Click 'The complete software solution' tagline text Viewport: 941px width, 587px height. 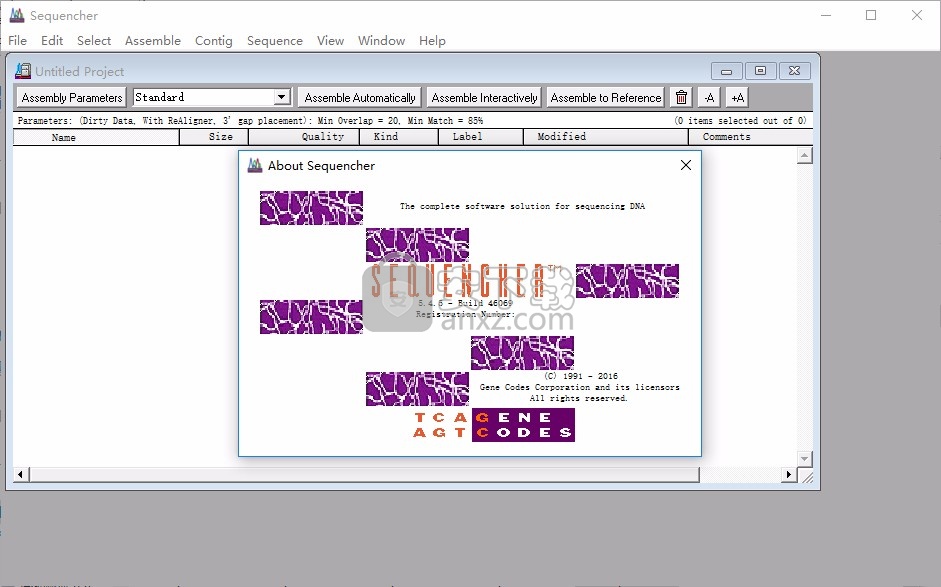click(x=522, y=206)
